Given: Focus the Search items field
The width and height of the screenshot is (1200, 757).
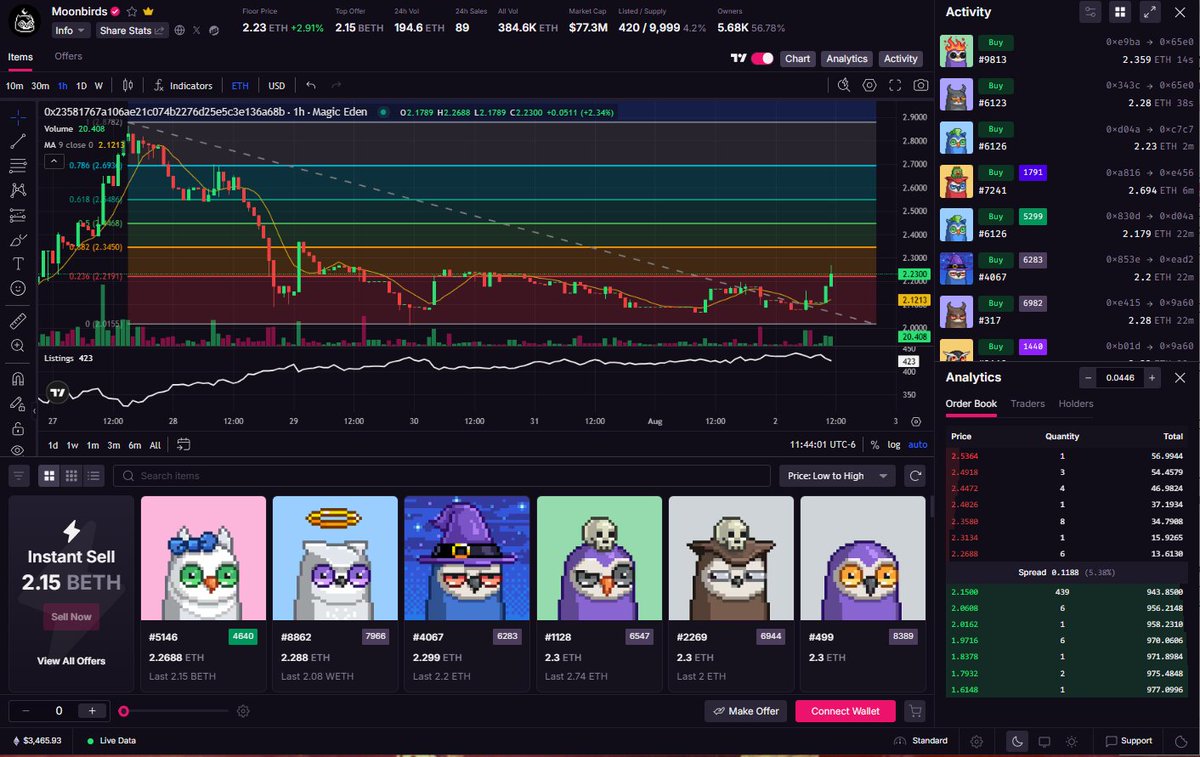Looking at the screenshot, I should pos(441,476).
